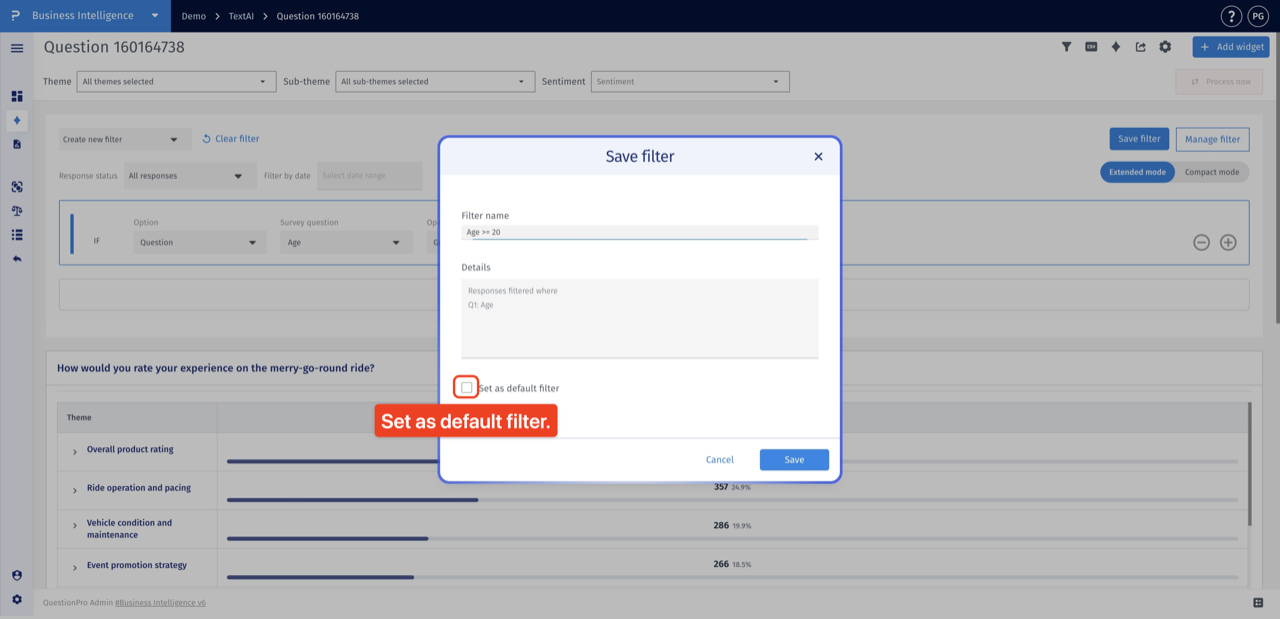
Task: Click the share export icon
Action: (1140, 47)
